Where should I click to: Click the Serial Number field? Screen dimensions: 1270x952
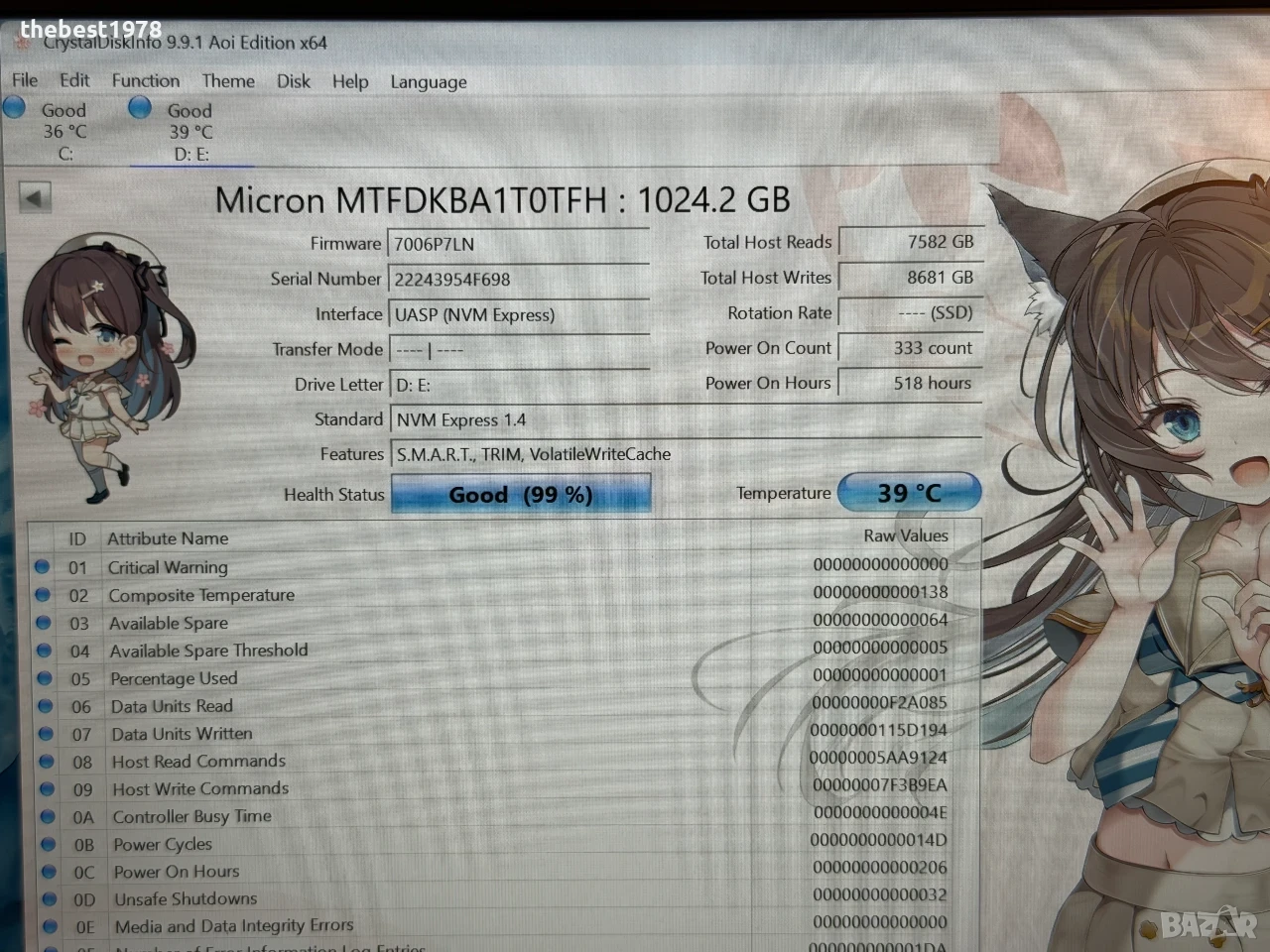pyautogui.click(x=520, y=280)
